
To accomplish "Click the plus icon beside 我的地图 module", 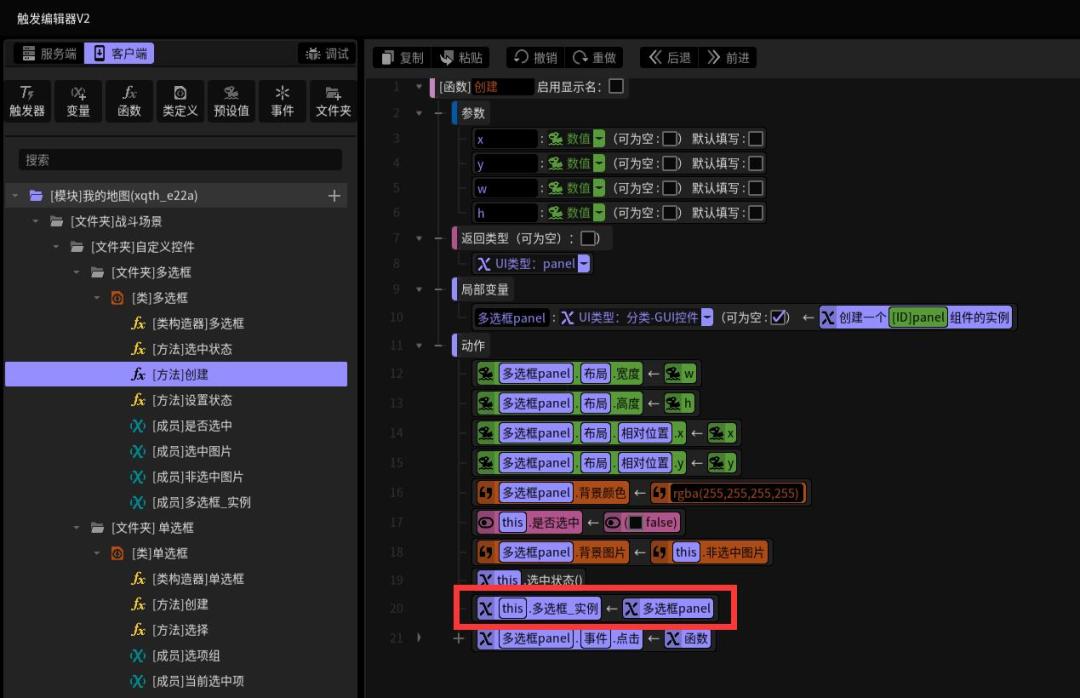I will tap(334, 196).
